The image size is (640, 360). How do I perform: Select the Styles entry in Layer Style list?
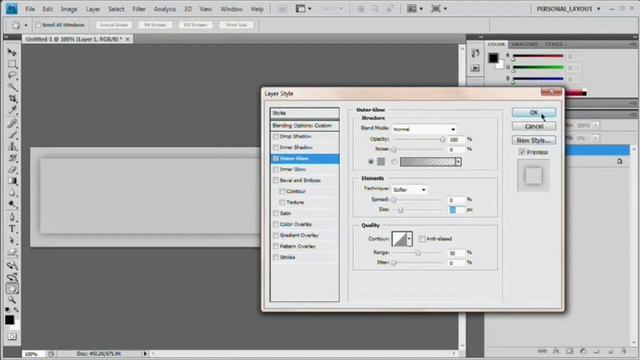coord(304,113)
